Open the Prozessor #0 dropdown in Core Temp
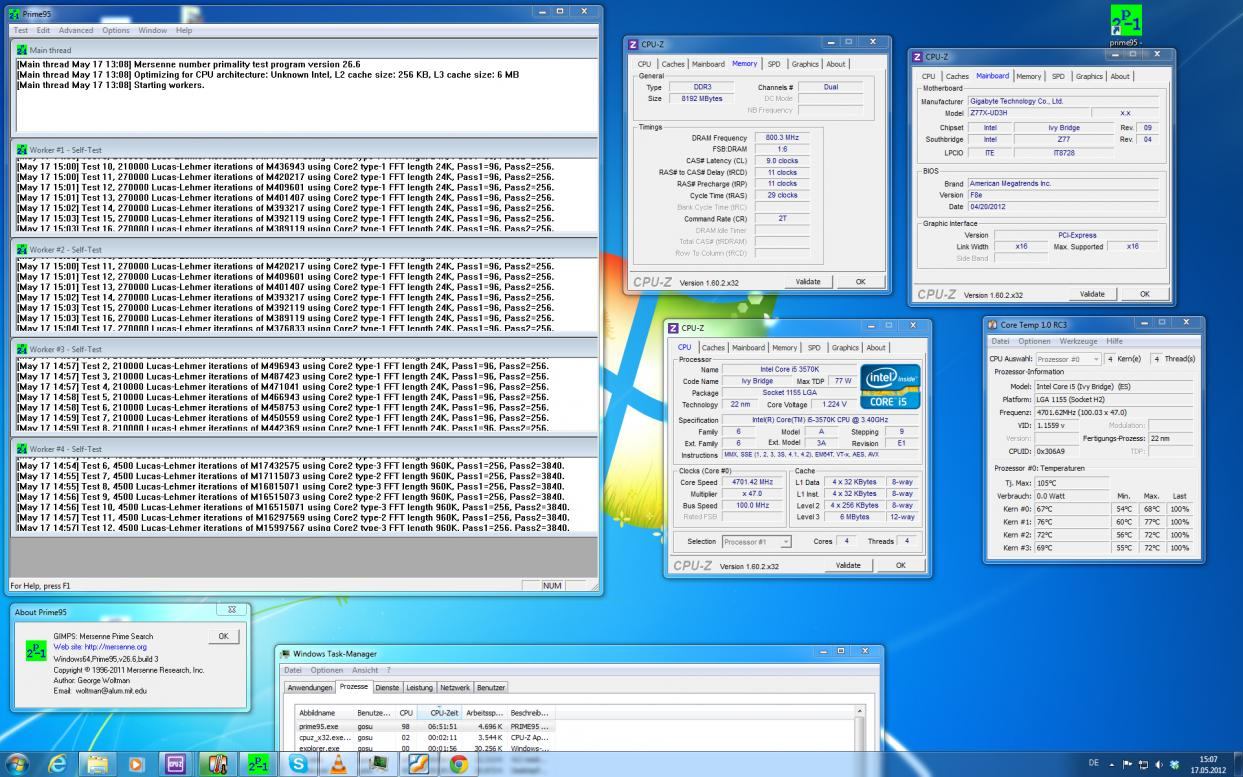Viewport: 1243px width, 777px height. 1068,358
